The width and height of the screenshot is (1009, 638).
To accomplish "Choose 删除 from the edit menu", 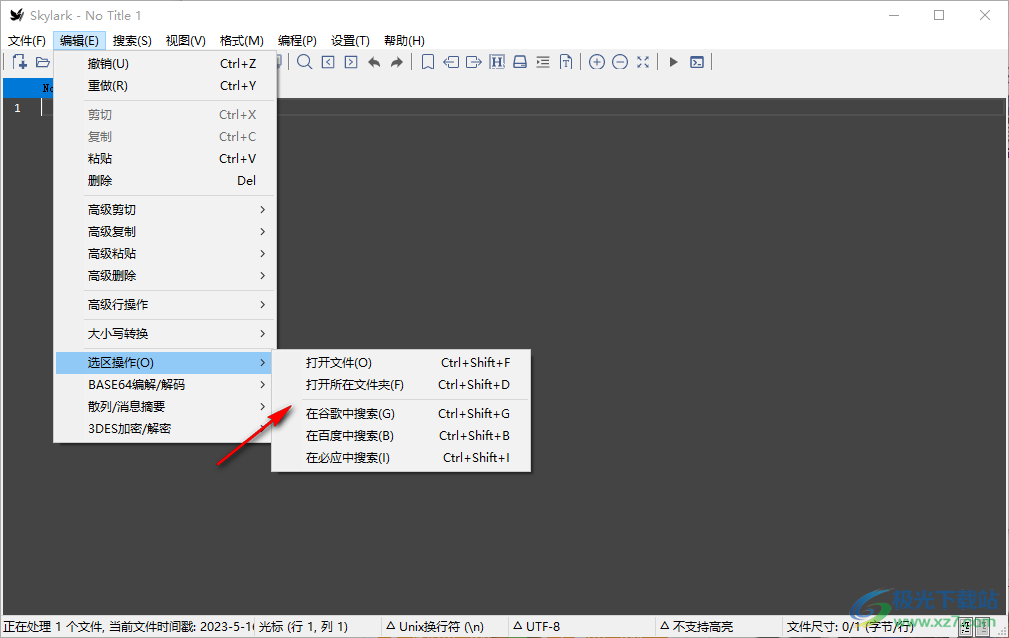I will pyautogui.click(x=165, y=180).
